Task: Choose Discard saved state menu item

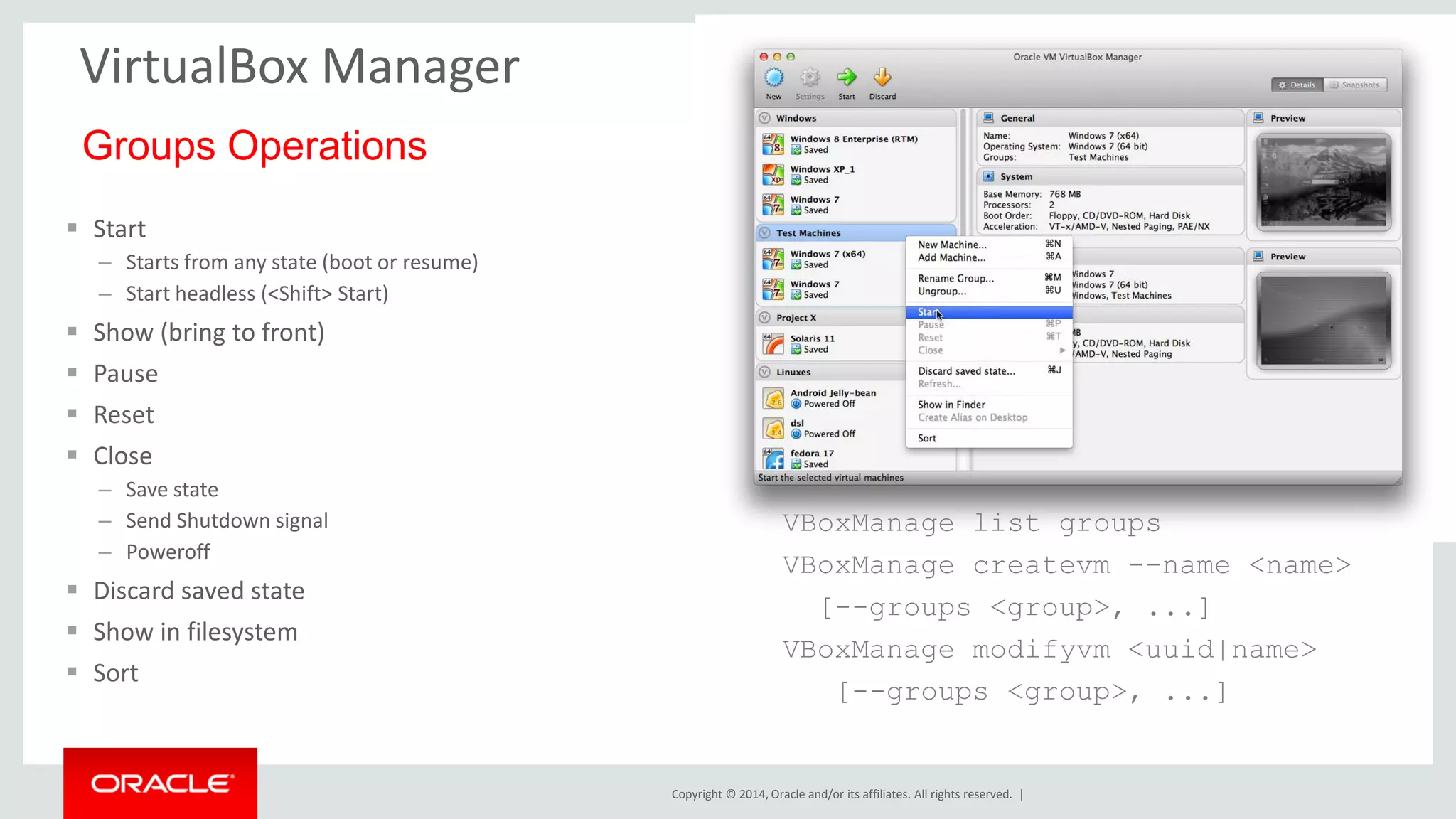Action: 966,371
